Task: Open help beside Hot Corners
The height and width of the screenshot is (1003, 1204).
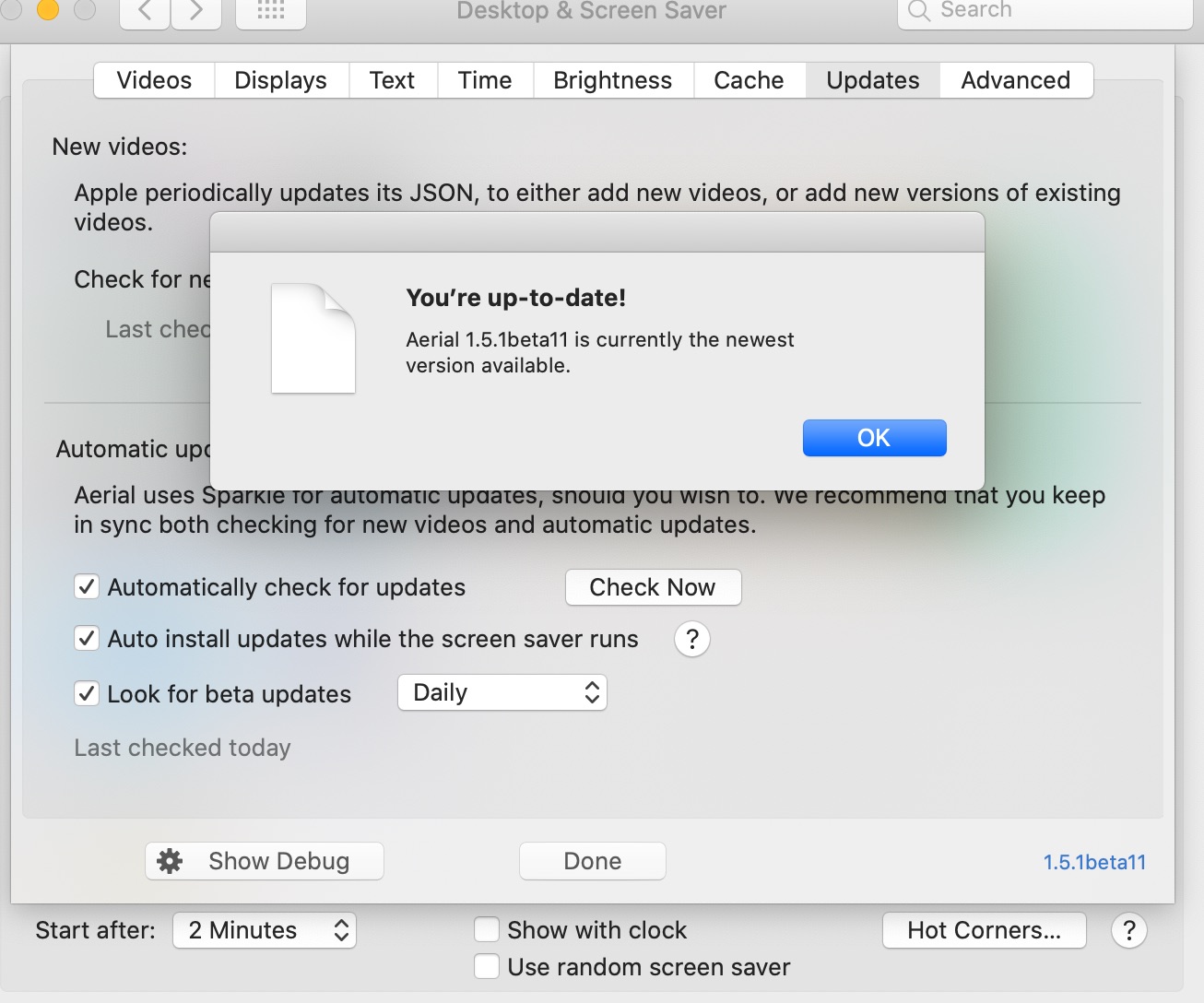Action: [1129, 930]
